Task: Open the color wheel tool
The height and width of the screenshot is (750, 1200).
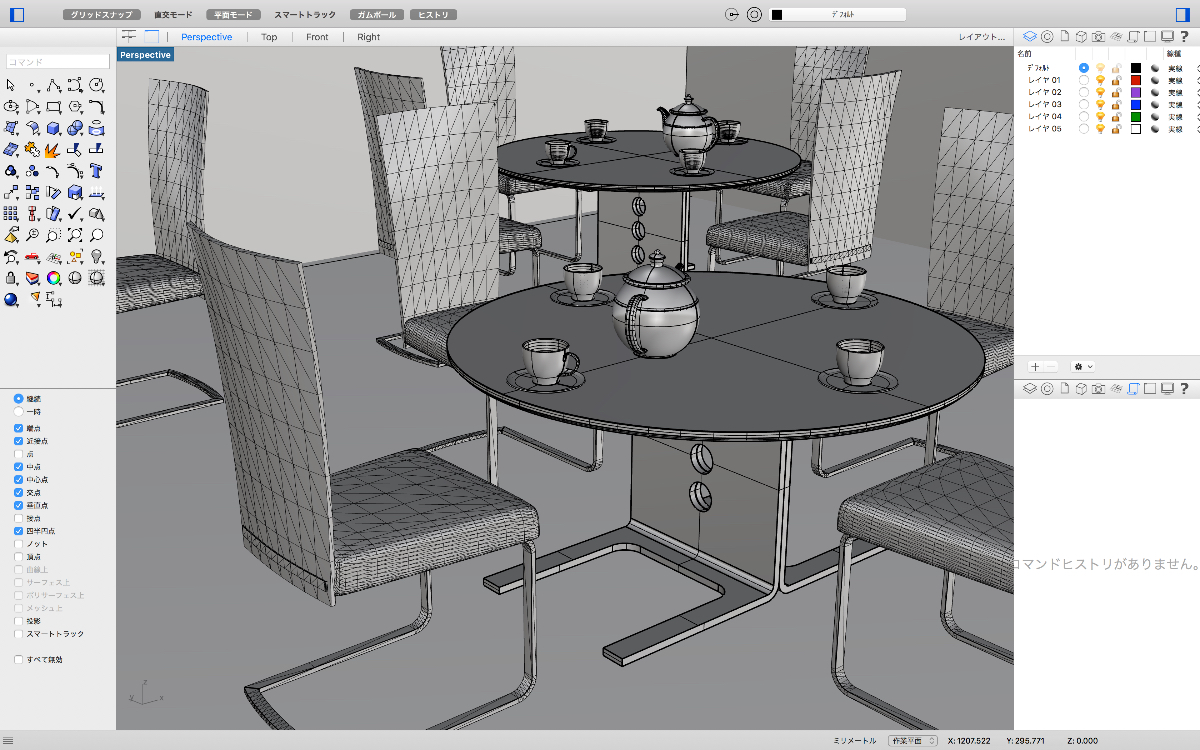Action: click(54, 278)
